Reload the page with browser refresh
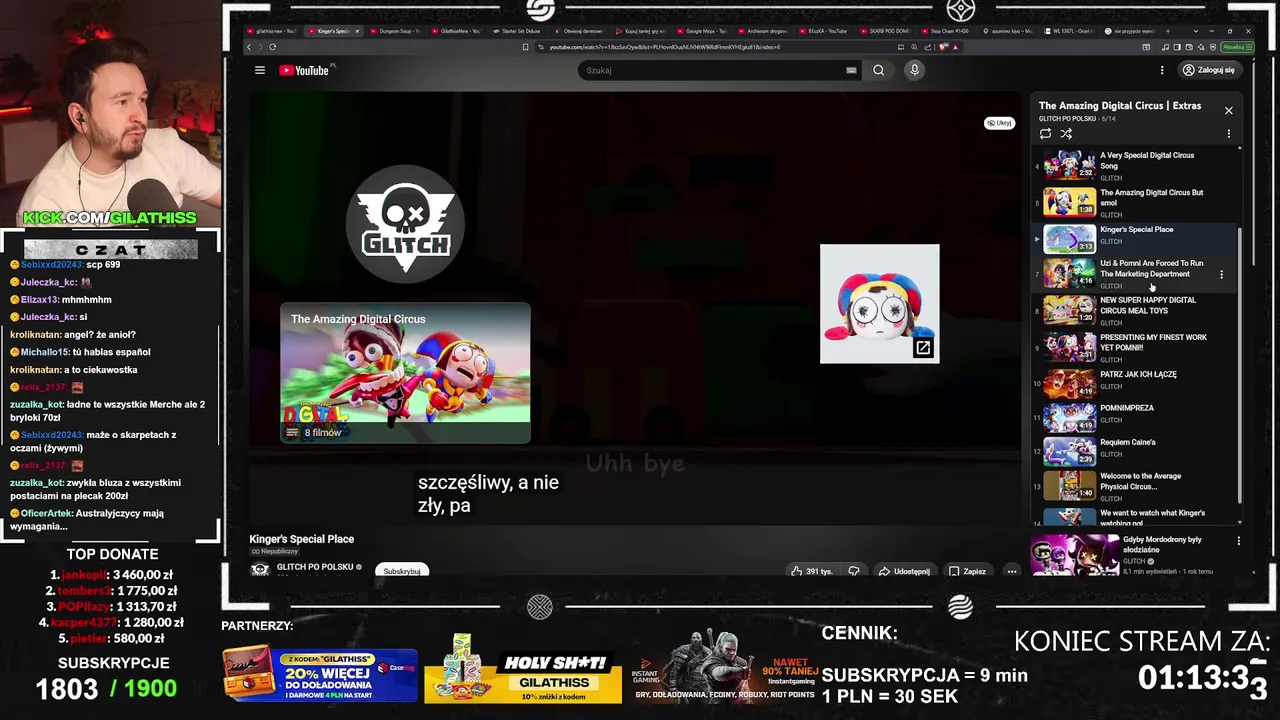 coord(272,47)
